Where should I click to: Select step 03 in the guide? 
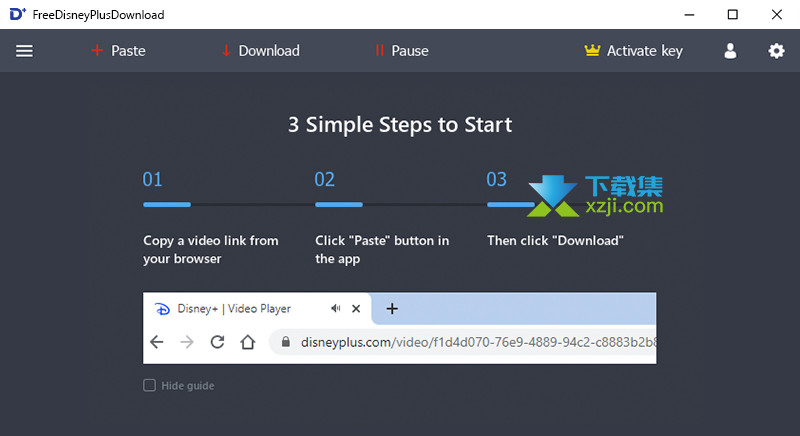point(496,179)
